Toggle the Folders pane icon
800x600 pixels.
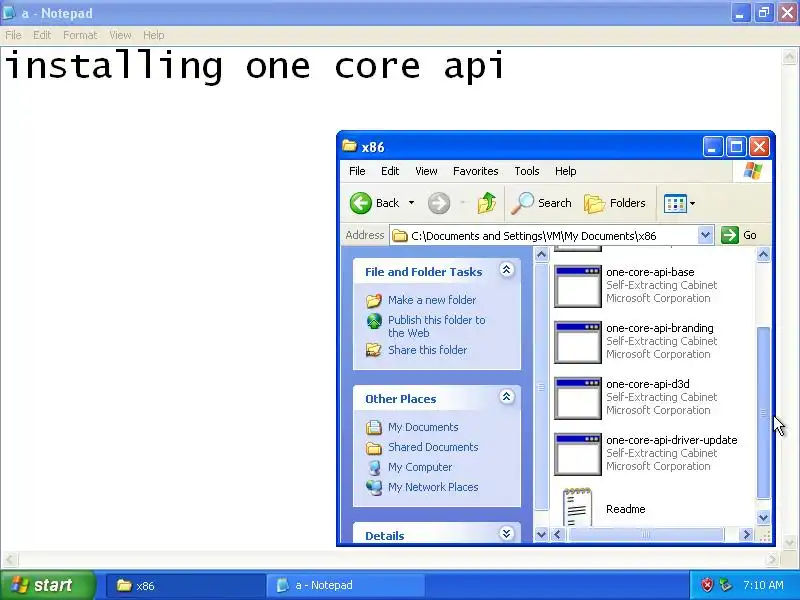594,203
